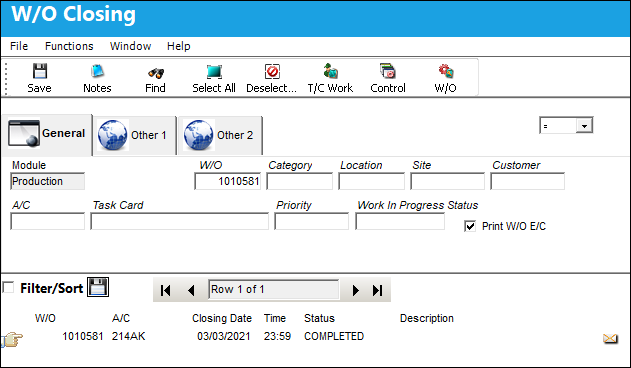Open Notes from the toolbar
Viewport: 631px width, 368px height.
pyautogui.click(x=97, y=72)
